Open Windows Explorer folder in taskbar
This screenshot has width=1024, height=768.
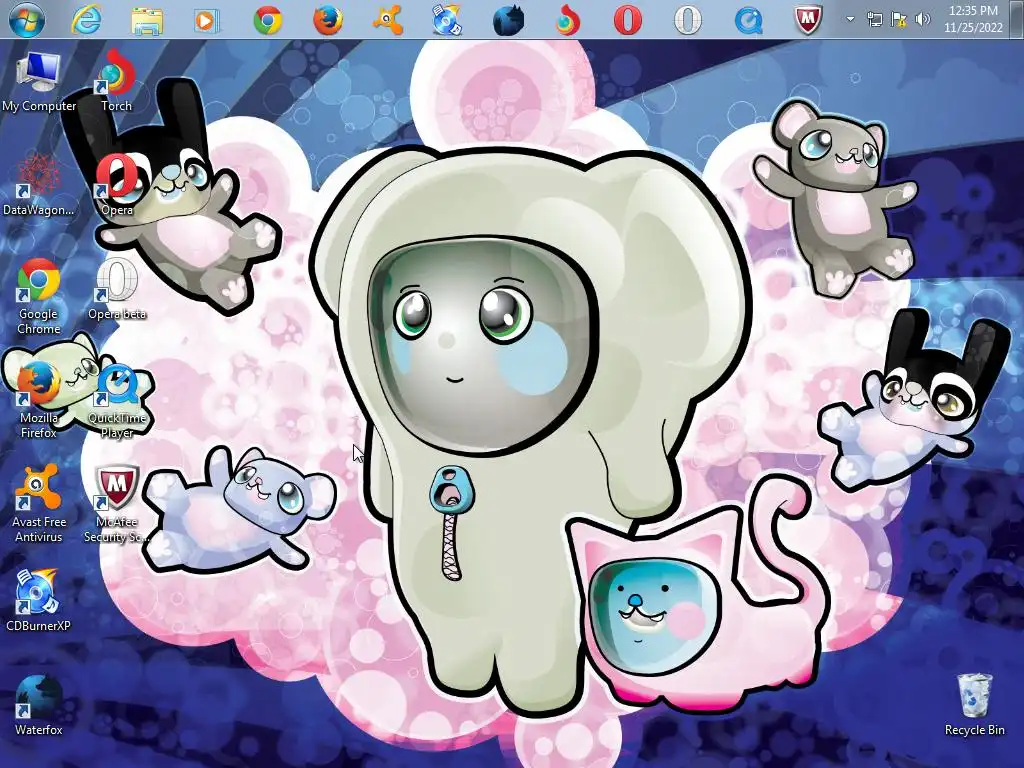147,20
